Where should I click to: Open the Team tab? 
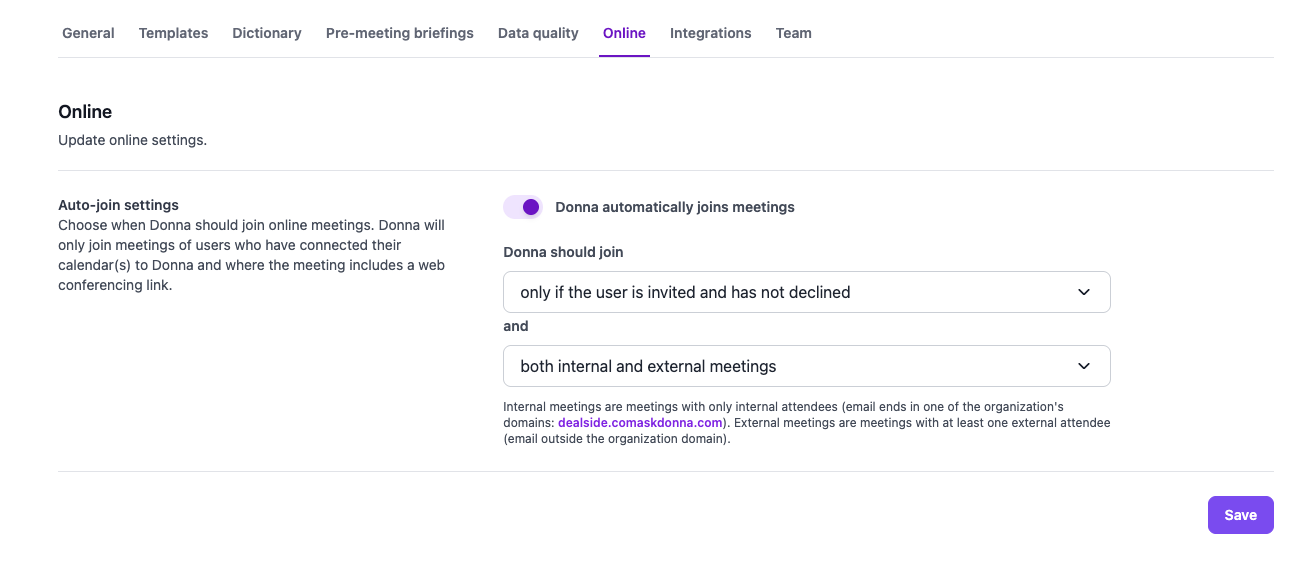tap(793, 33)
